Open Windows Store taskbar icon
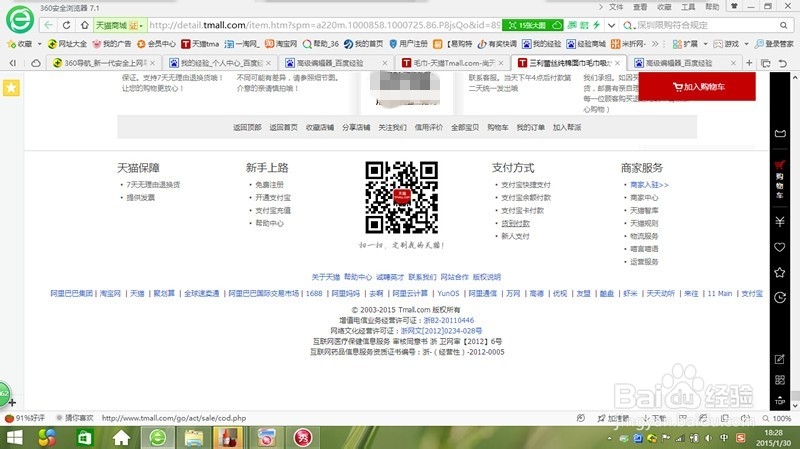800x449 pixels. [84, 438]
